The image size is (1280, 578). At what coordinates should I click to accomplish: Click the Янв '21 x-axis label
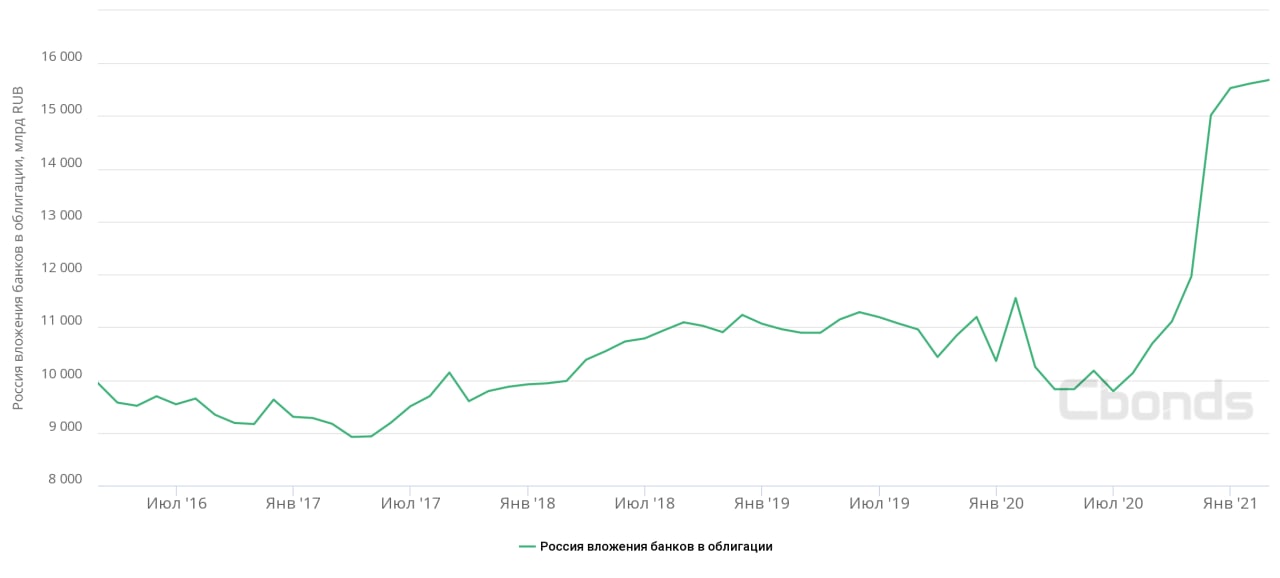click(x=1230, y=503)
